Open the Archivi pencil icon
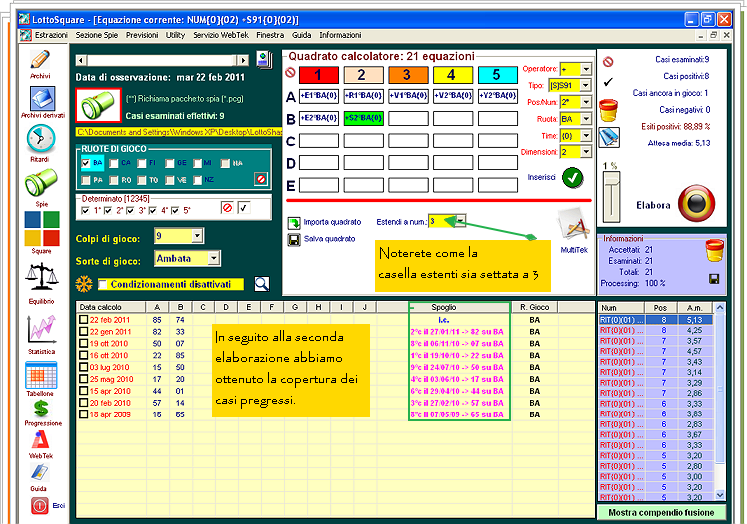Viewport: 747px width, 524px height. click(40, 60)
